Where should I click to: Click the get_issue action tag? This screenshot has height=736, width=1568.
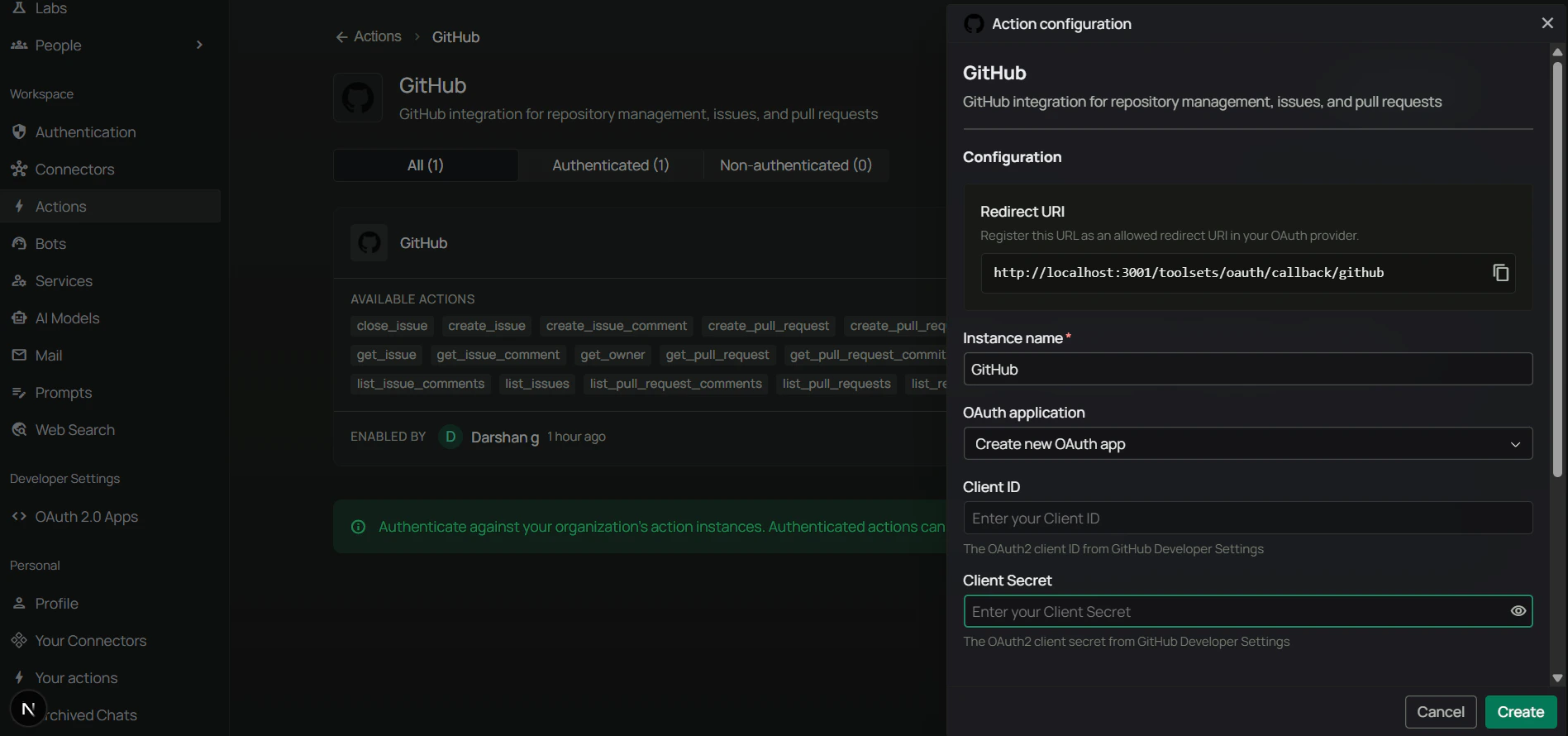coord(386,355)
